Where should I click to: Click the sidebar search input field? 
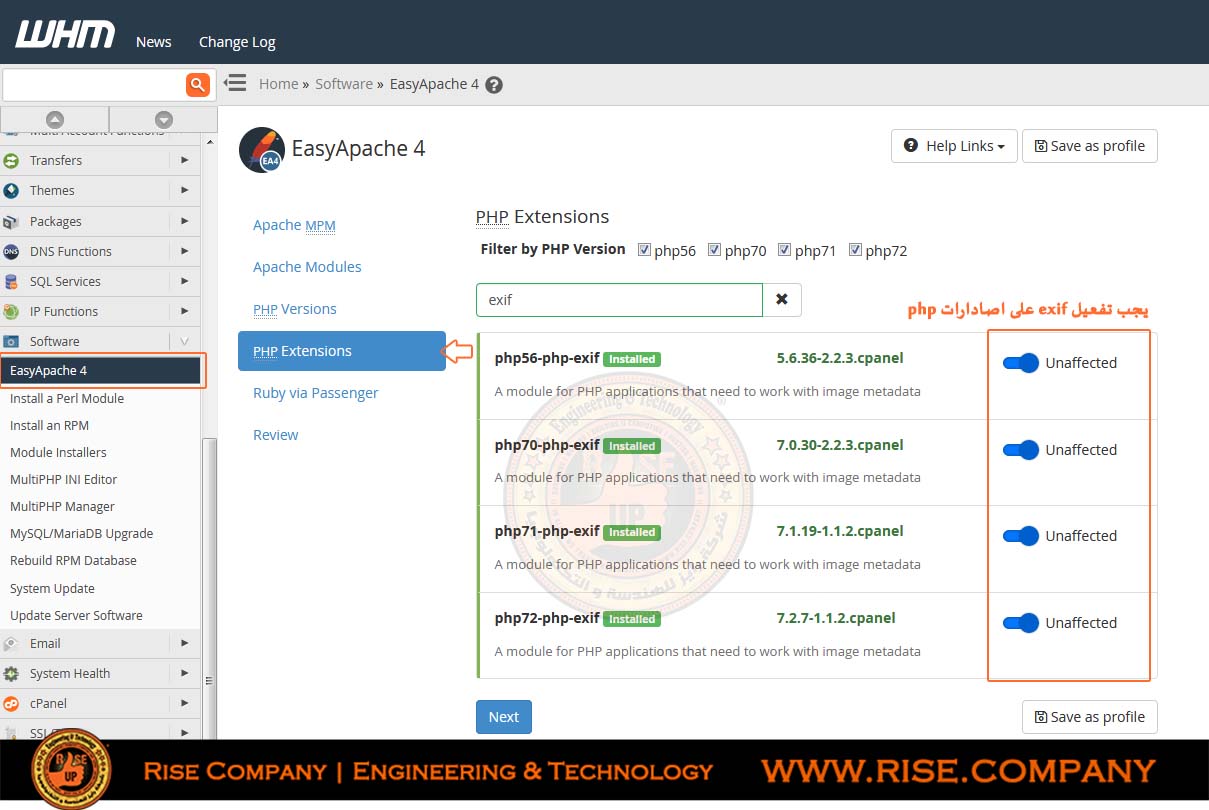point(94,84)
